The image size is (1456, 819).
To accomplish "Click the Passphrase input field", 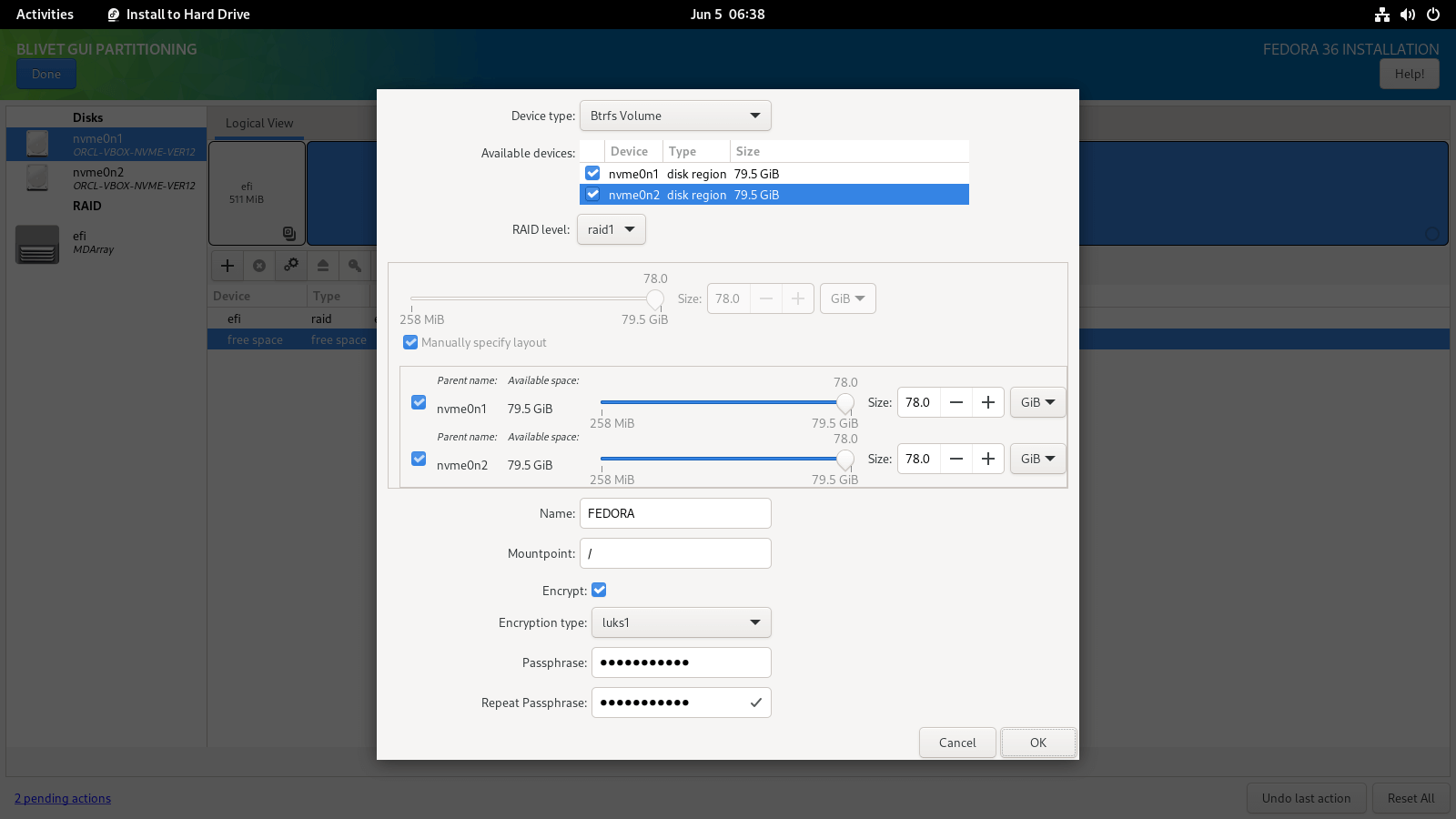I will pos(682,662).
